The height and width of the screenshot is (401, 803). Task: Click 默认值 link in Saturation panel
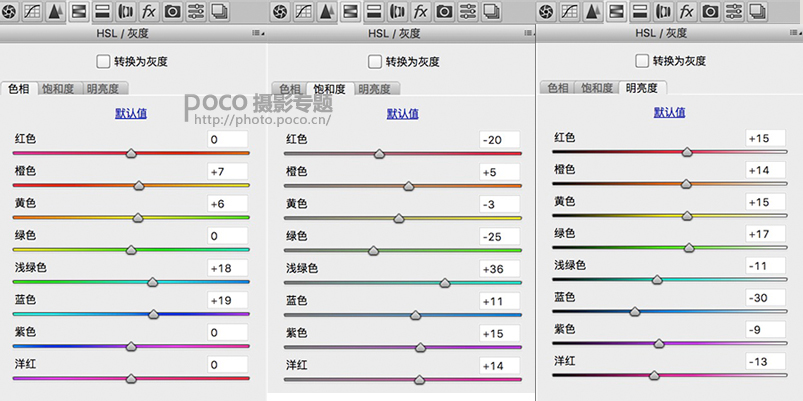pyautogui.click(x=403, y=113)
